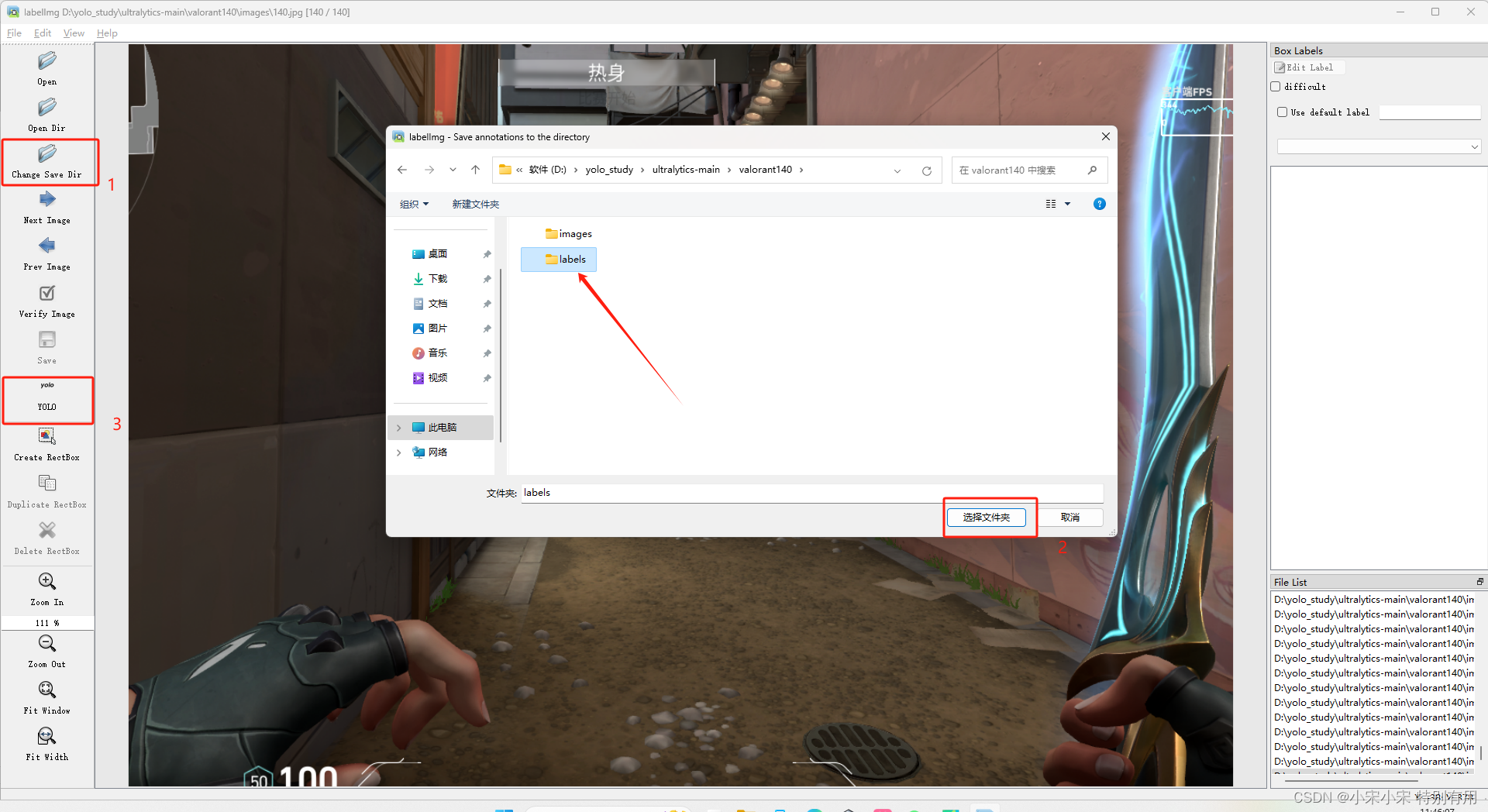Click the search magnifier icon in dialog
This screenshot has width=1488, height=812.
1093,170
